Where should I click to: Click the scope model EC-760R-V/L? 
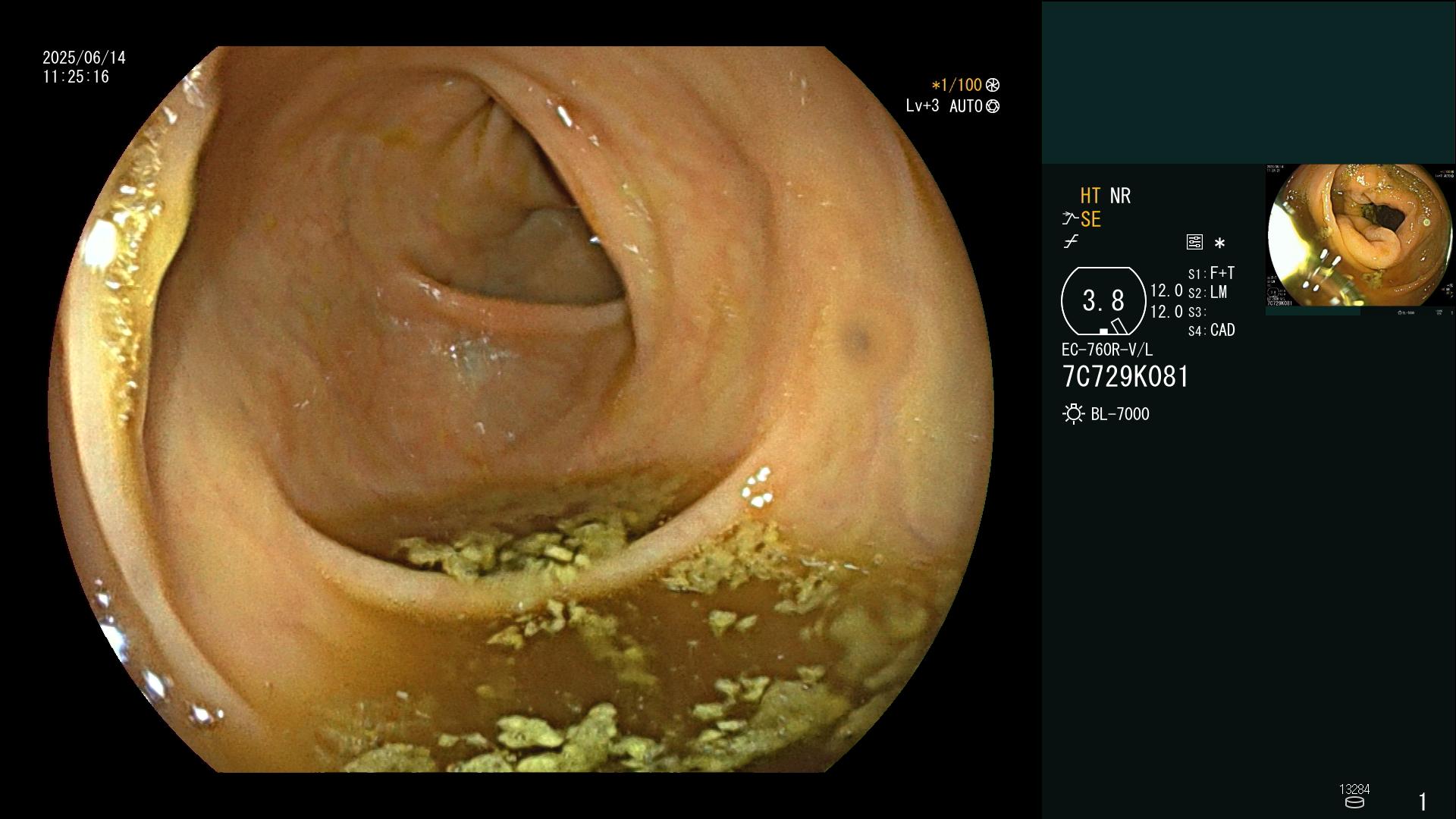point(1107,350)
